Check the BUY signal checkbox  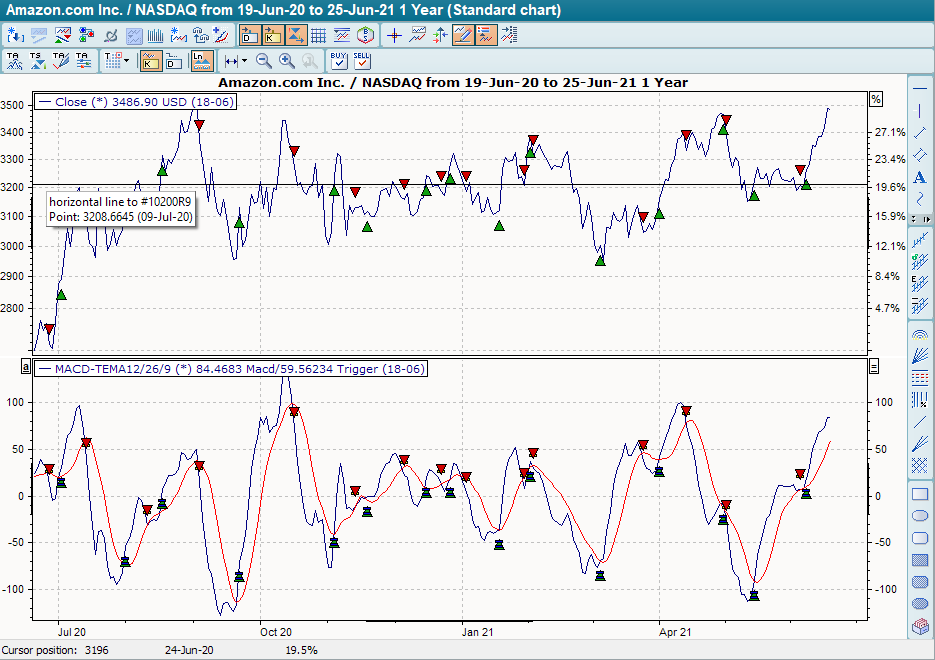click(x=338, y=63)
